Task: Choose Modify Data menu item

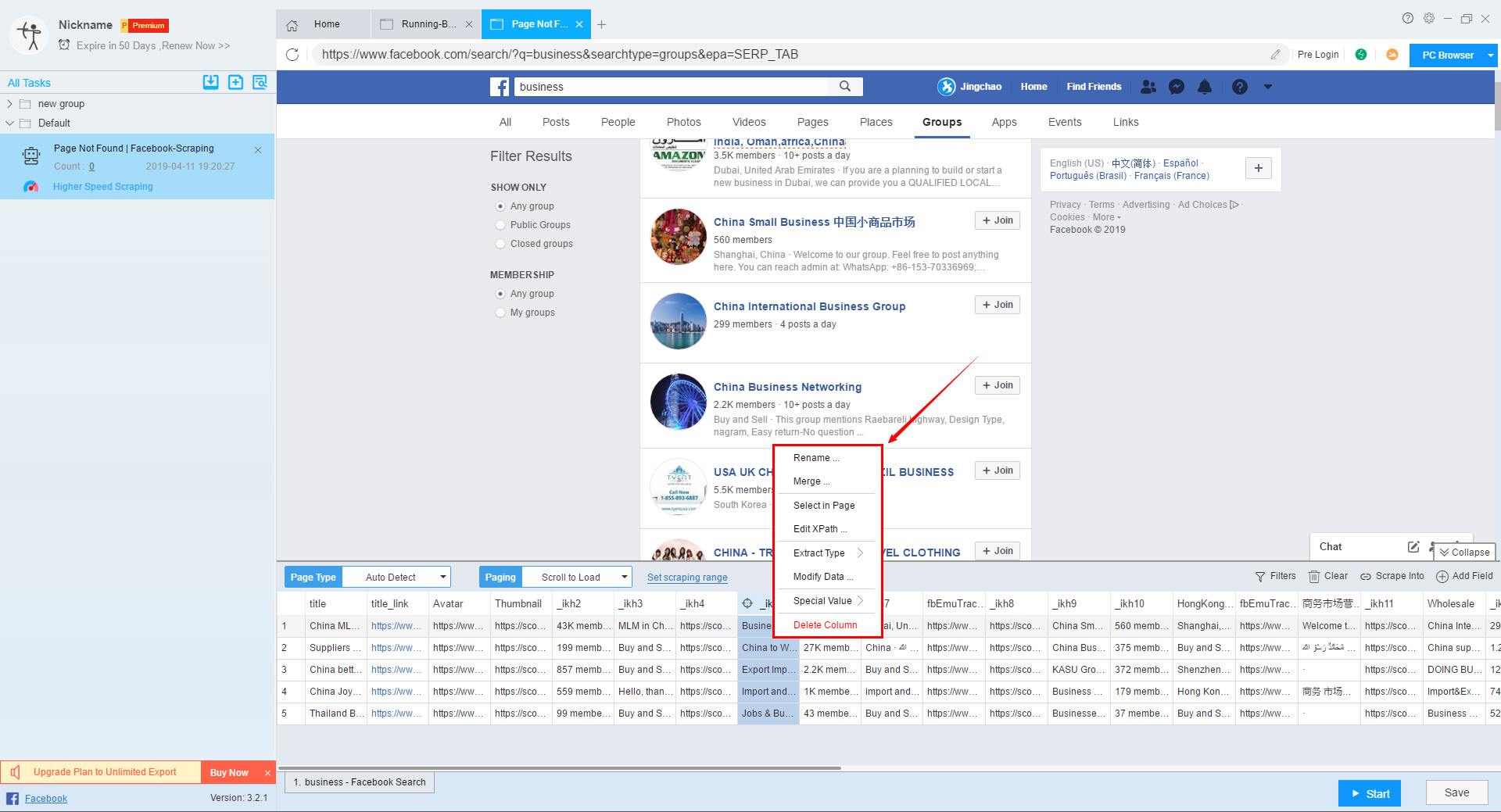Action: (824, 577)
